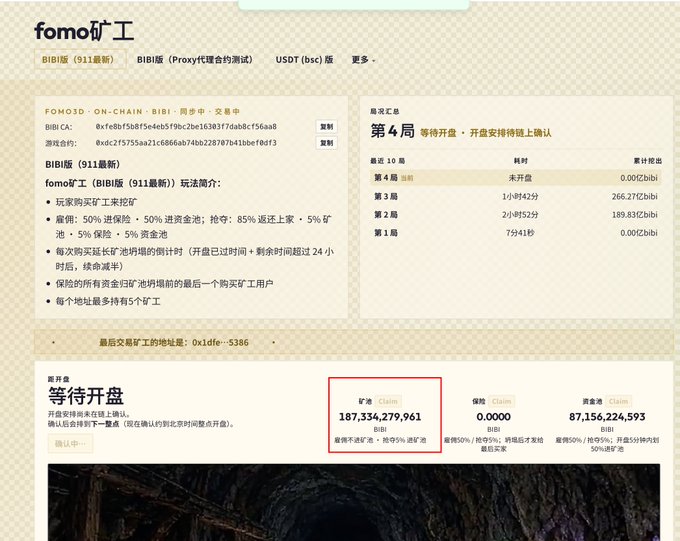Click the fomo矿工 site title
This screenshot has width=680, height=541.
pos(84,31)
